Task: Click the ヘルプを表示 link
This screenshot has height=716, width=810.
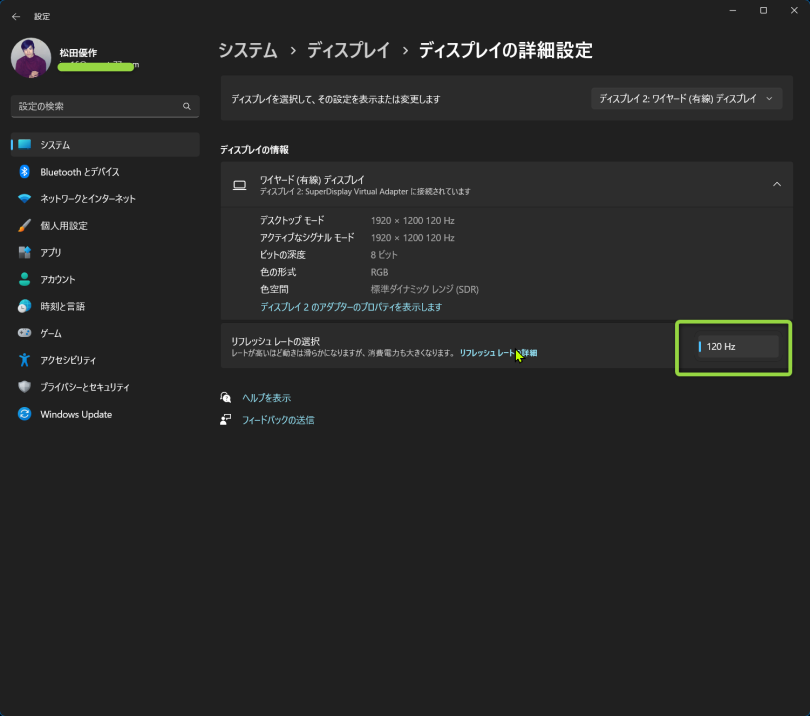Action: 267,398
